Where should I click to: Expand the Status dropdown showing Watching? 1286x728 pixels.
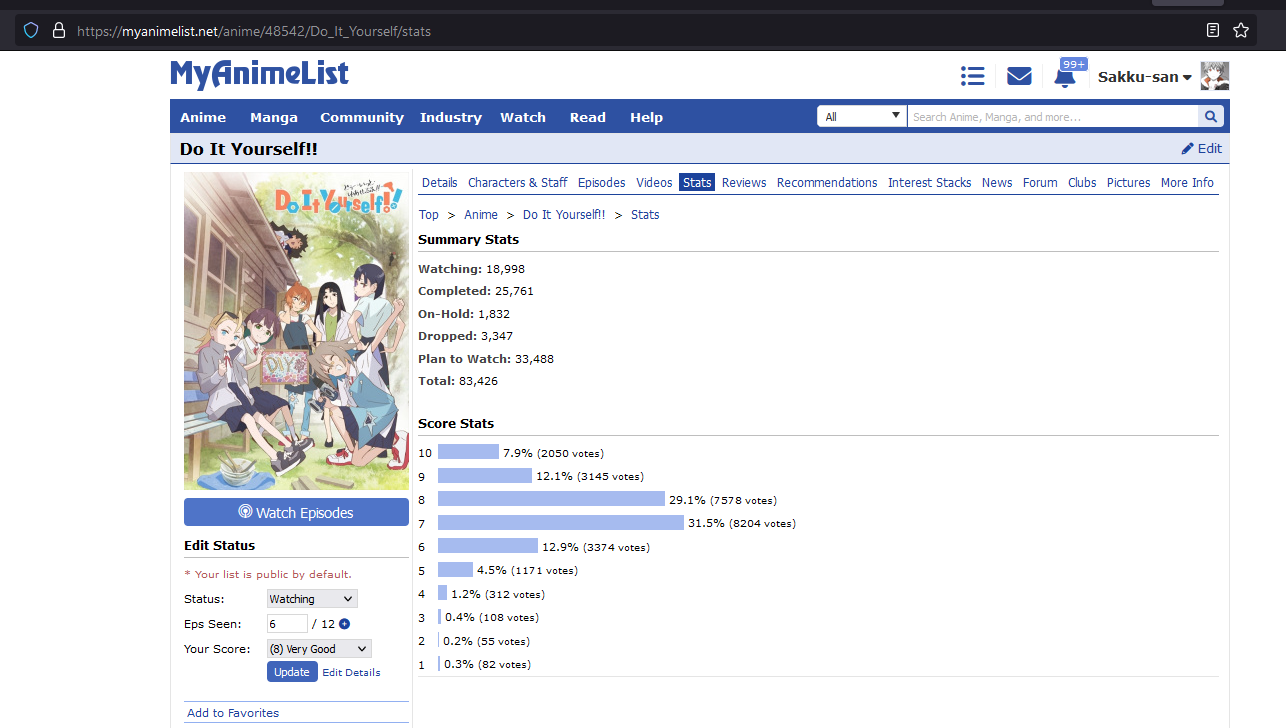pyautogui.click(x=312, y=599)
